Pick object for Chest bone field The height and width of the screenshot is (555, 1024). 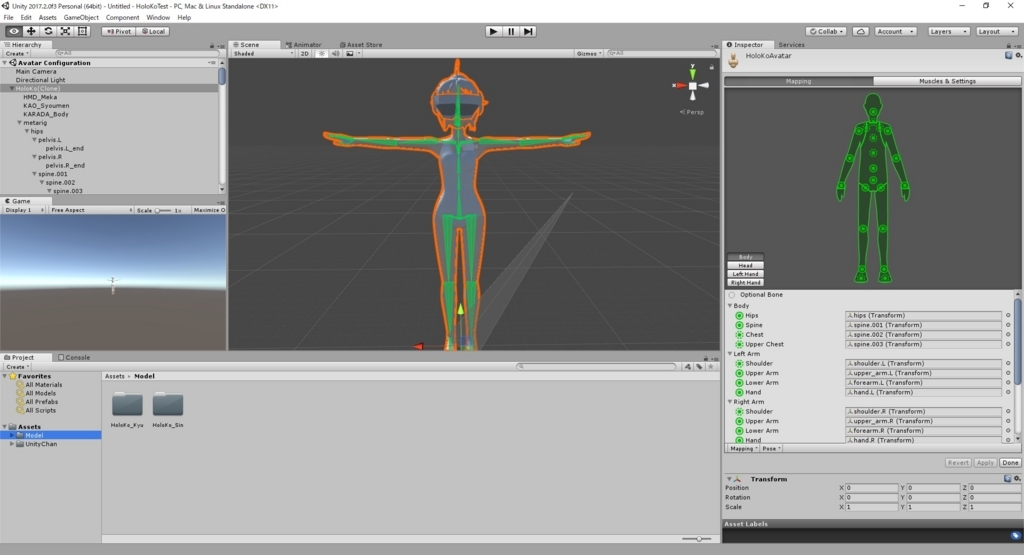pyautogui.click(x=1008, y=334)
